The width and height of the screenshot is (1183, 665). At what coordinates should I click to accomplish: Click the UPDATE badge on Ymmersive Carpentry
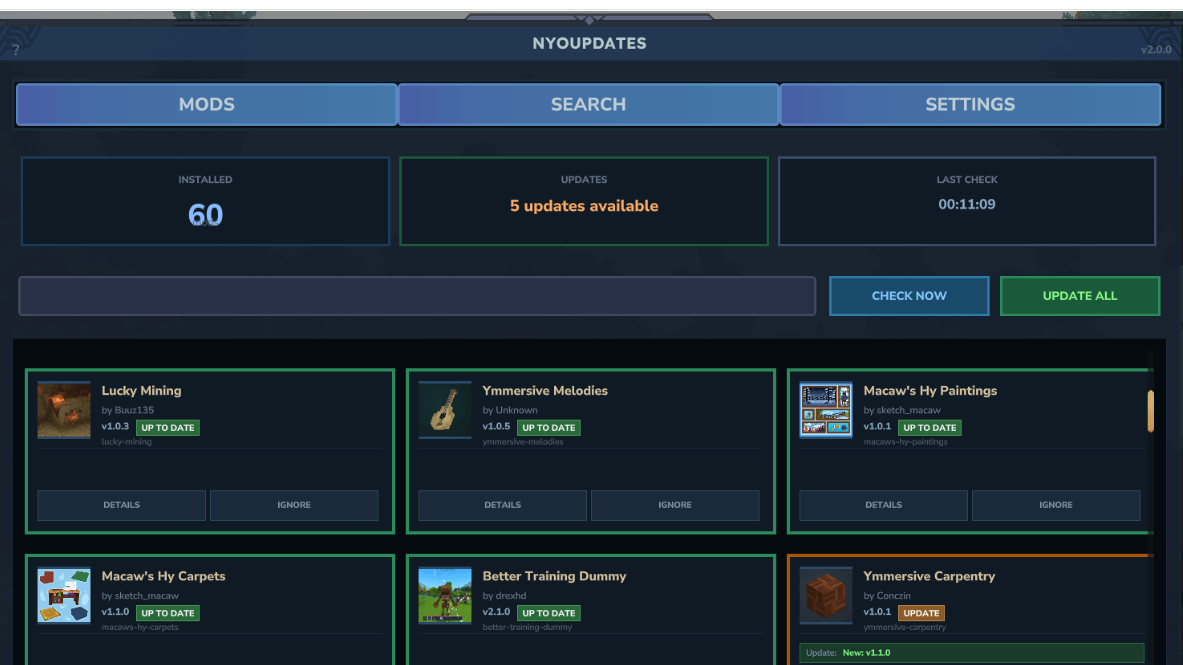click(x=921, y=613)
